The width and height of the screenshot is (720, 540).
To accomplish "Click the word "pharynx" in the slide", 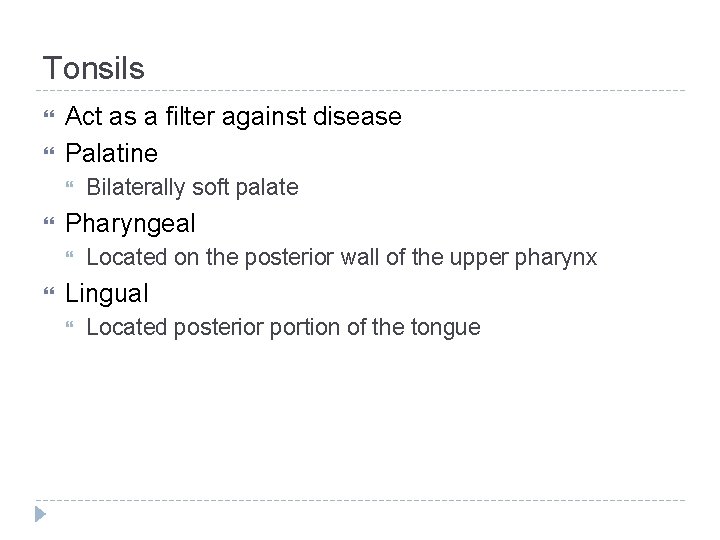I will point(559,258).
